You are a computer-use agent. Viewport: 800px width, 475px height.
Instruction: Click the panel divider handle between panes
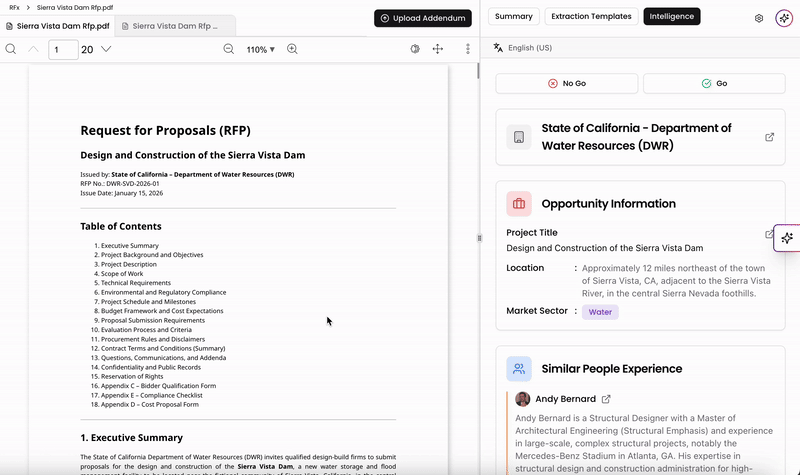(x=479, y=238)
